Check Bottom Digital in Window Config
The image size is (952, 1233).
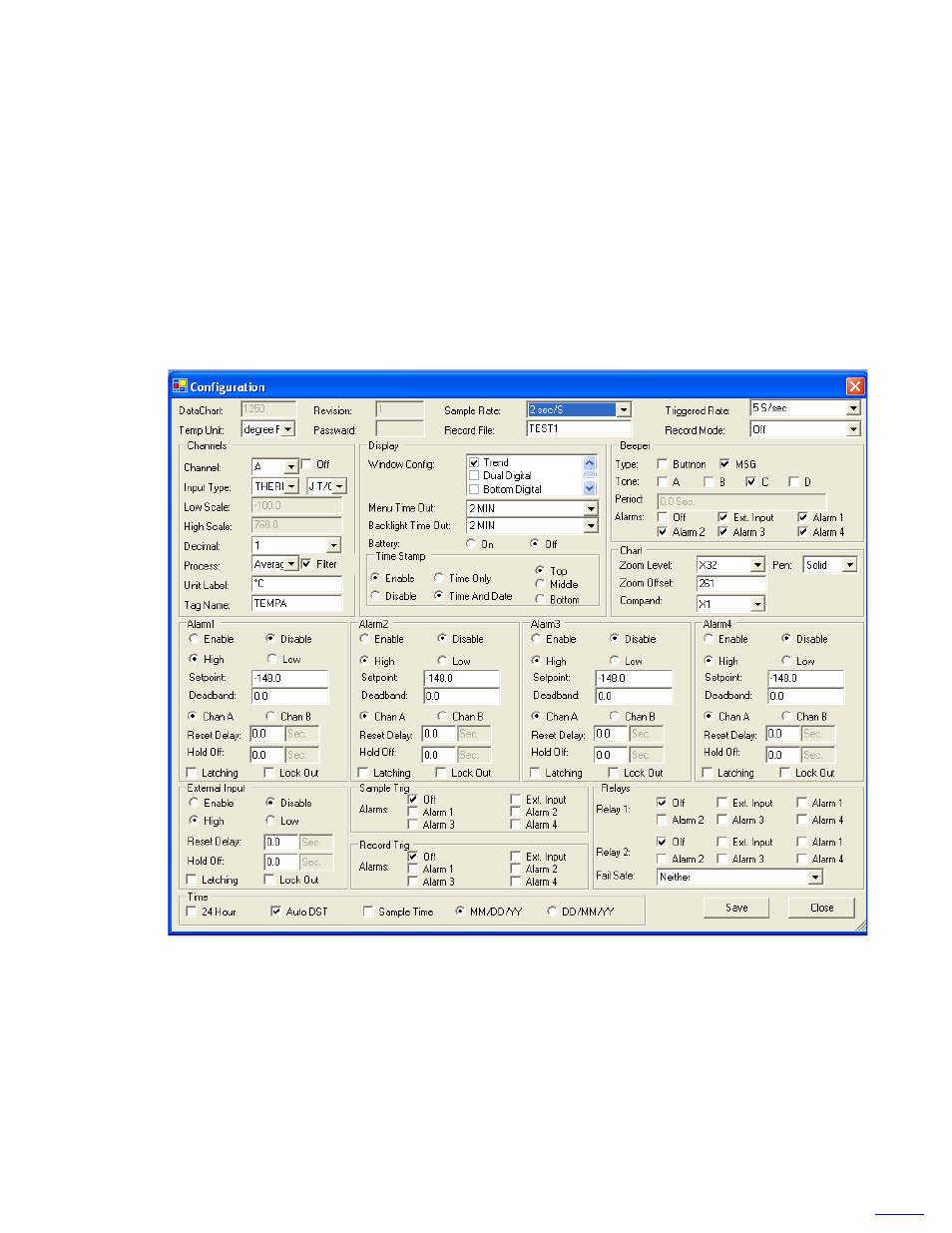[474, 489]
